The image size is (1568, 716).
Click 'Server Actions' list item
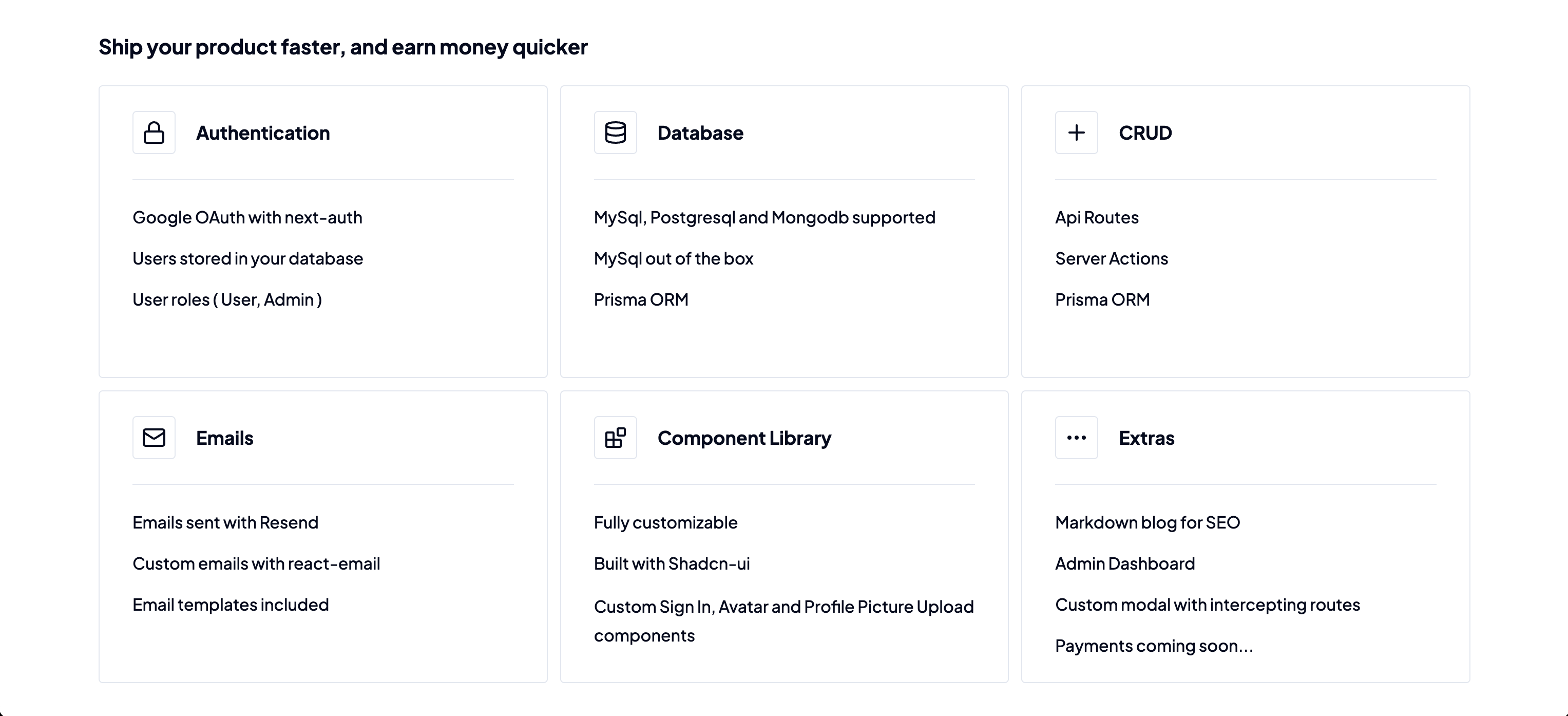tap(1112, 259)
